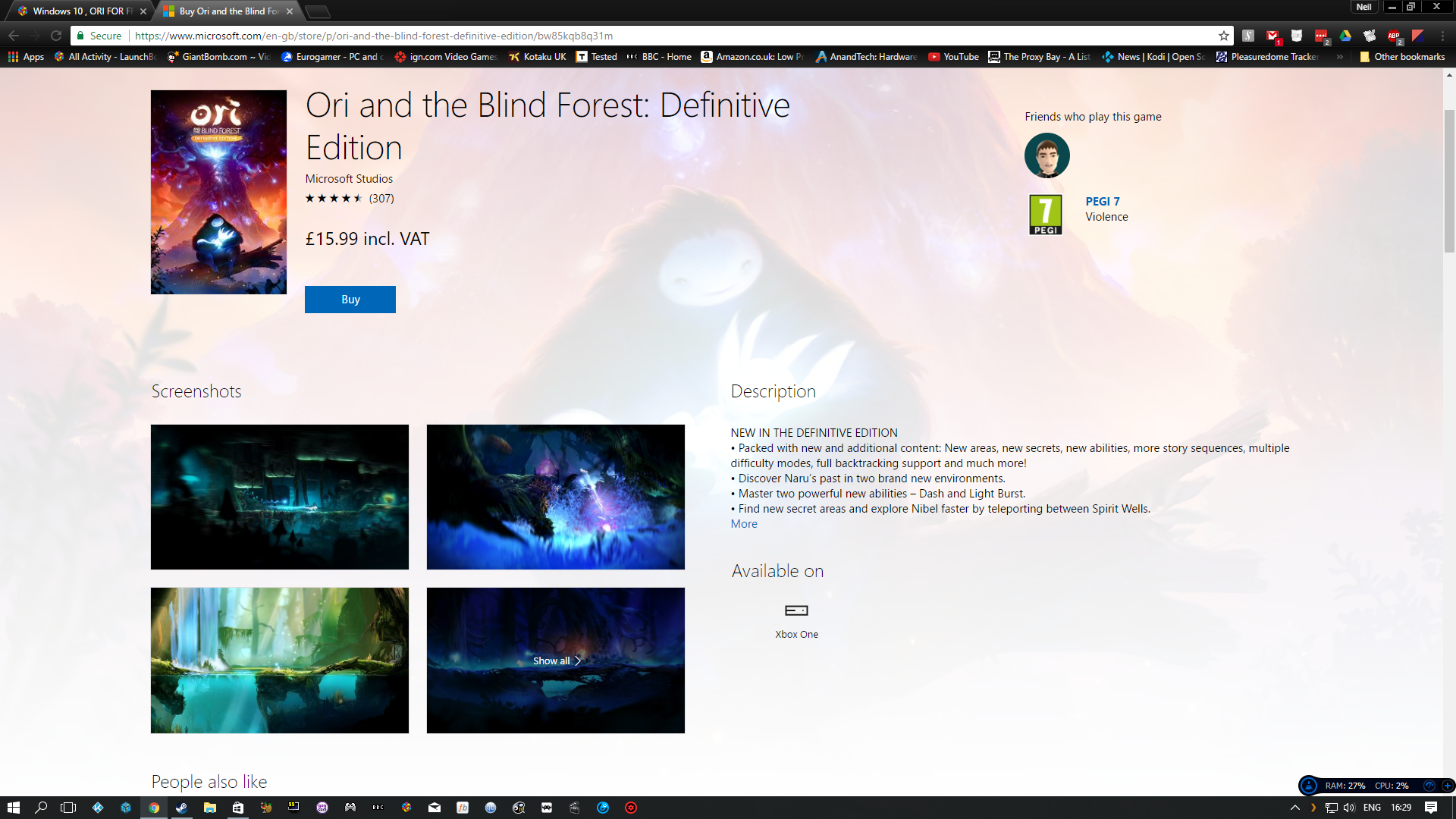
Task: Open the Gmail extension icon
Action: click(x=1272, y=36)
